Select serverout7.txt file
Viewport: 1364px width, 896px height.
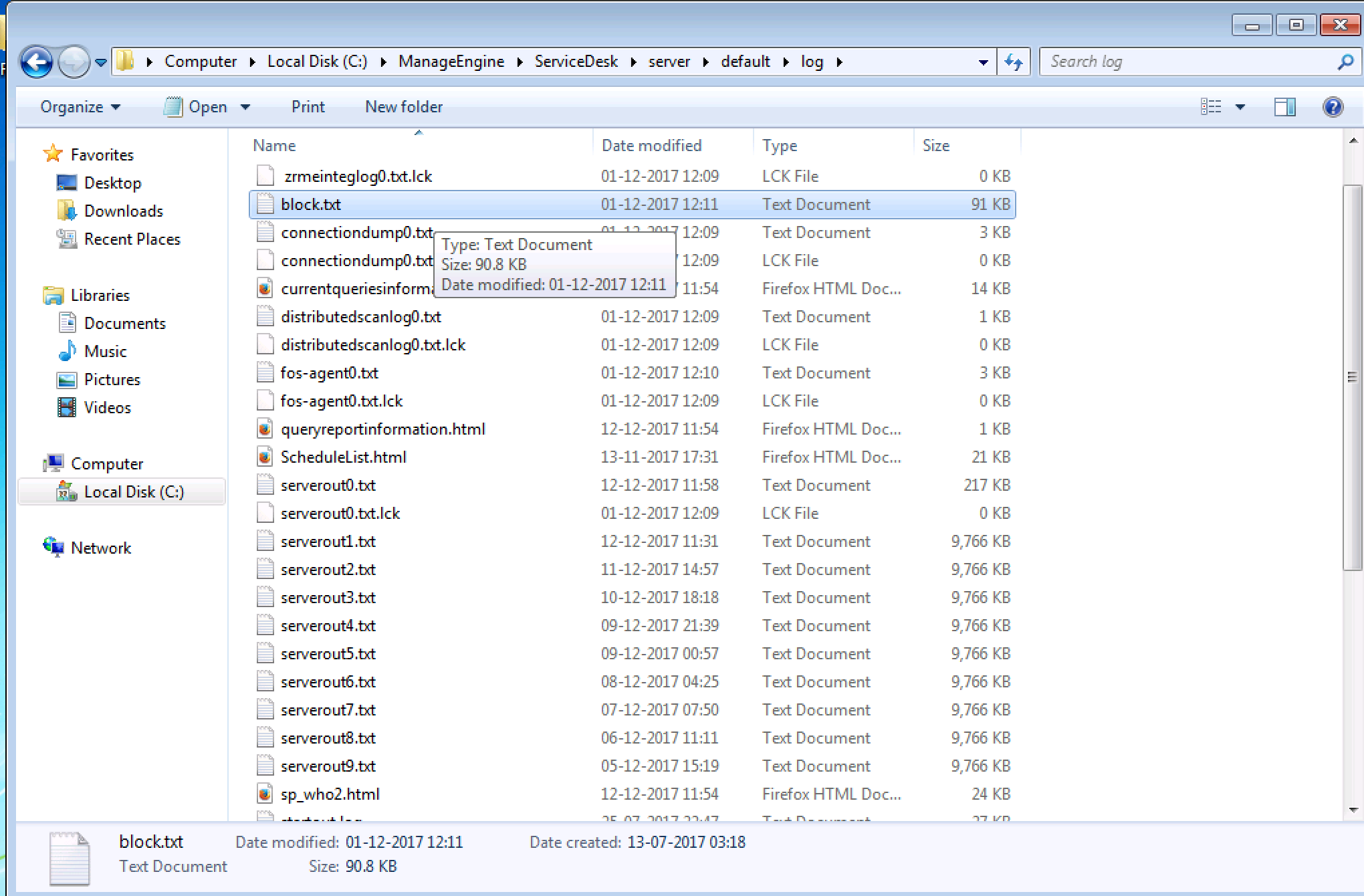click(328, 710)
